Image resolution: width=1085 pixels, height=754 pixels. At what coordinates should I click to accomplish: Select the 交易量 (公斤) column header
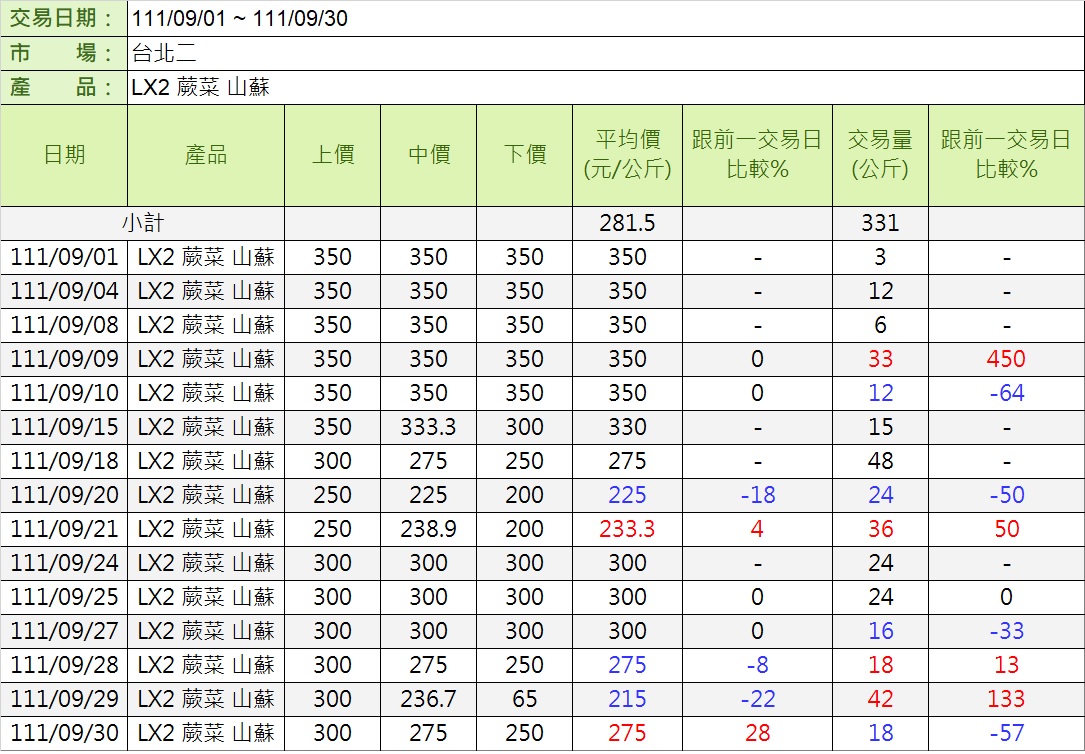[880, 155]
